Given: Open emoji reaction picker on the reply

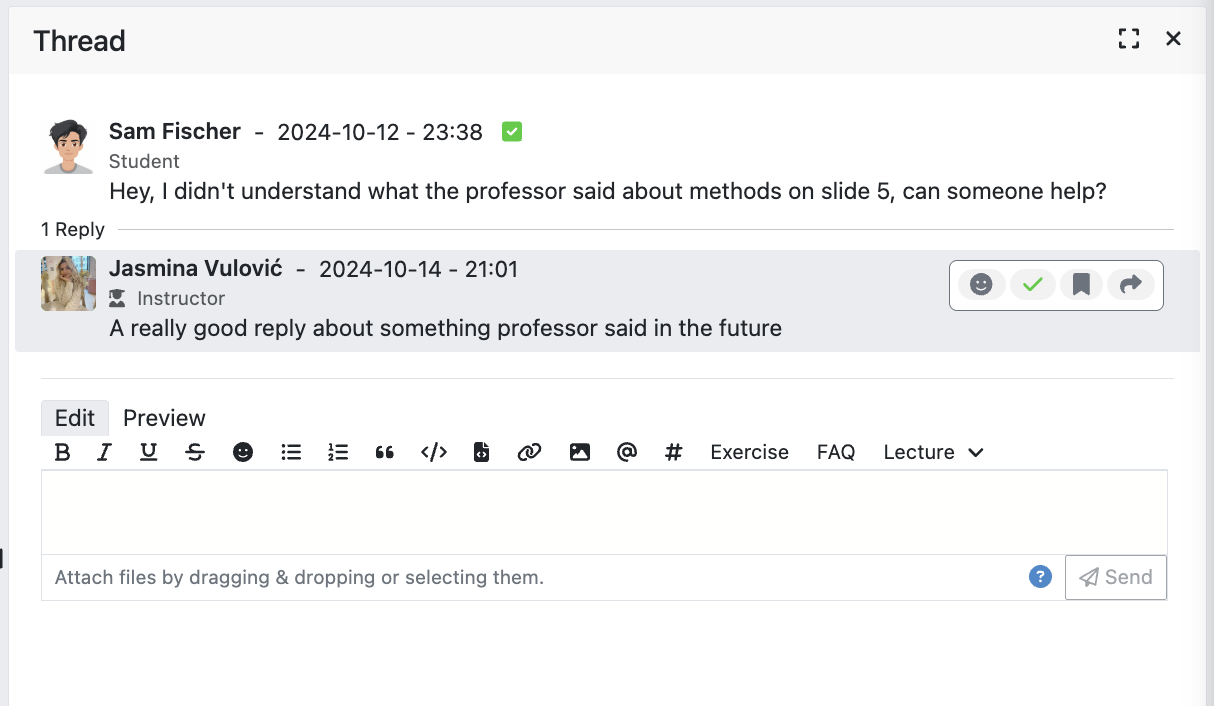Looking at the screenshot, I should click(x=982, y=285).
